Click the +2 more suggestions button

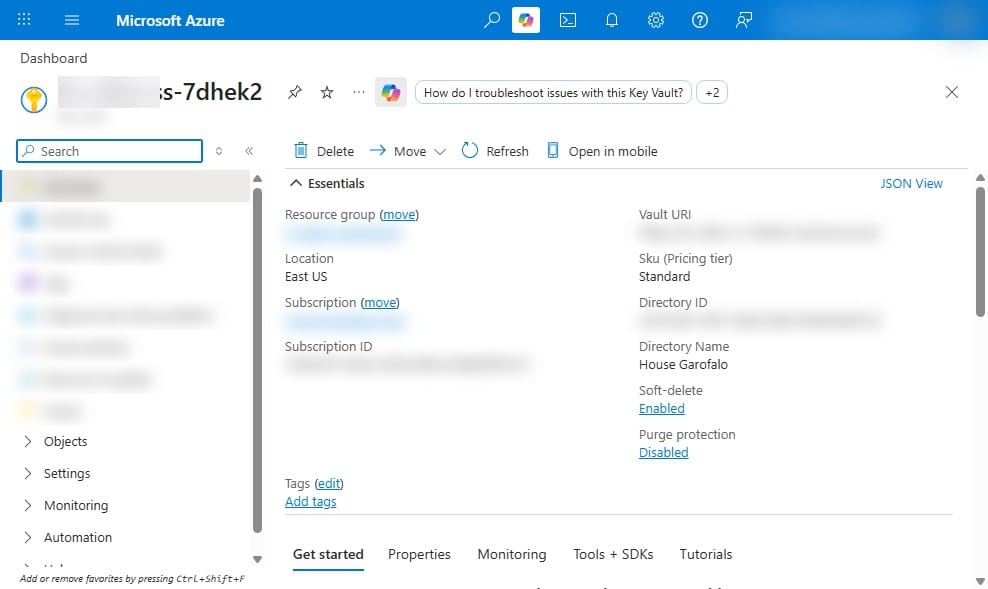point(712,93)
